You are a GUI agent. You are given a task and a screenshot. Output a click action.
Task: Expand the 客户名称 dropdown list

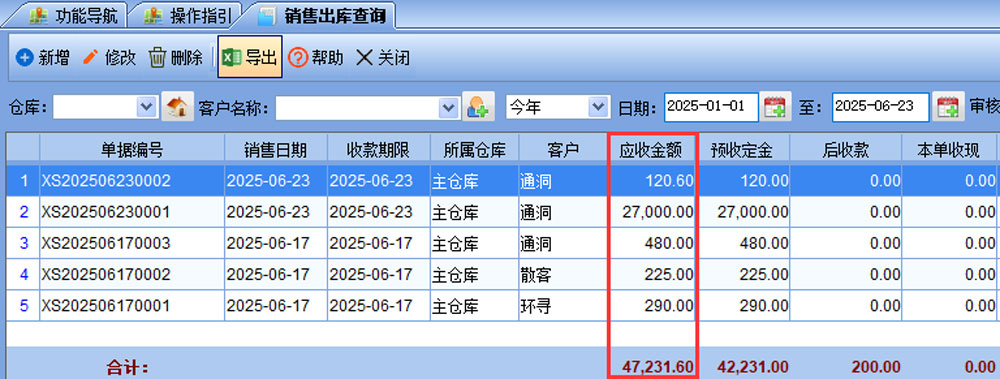pyautogui.click(x=449, y=107)
